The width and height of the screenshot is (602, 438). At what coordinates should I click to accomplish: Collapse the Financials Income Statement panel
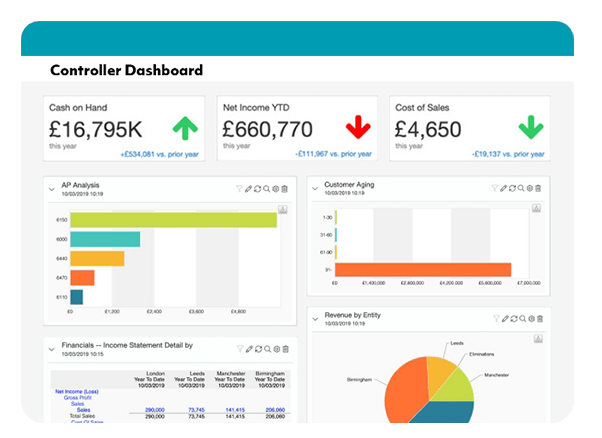52,347
